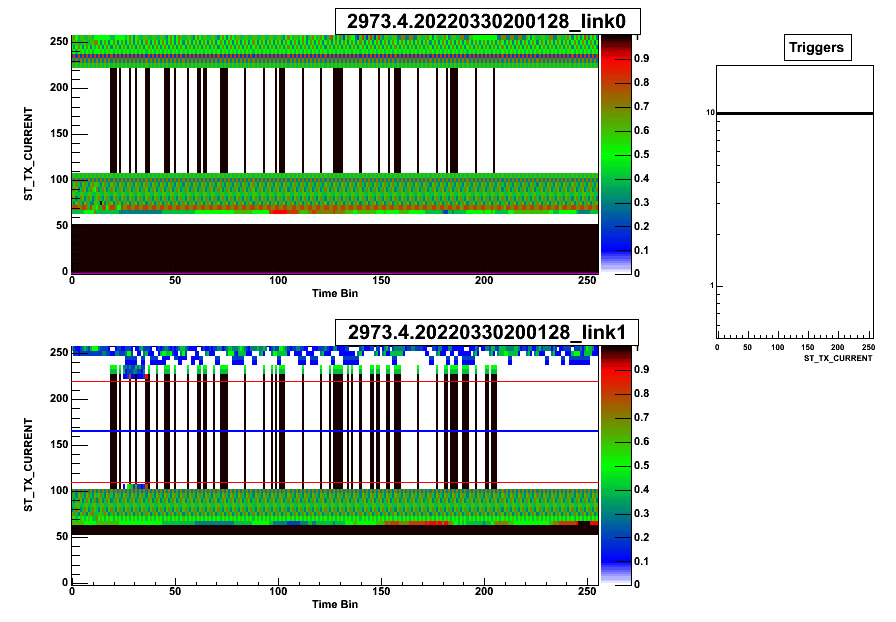Click the ST_TX_CURRENT y-axis title of link0 plot

pyautogui.click(x=28, y=154)
